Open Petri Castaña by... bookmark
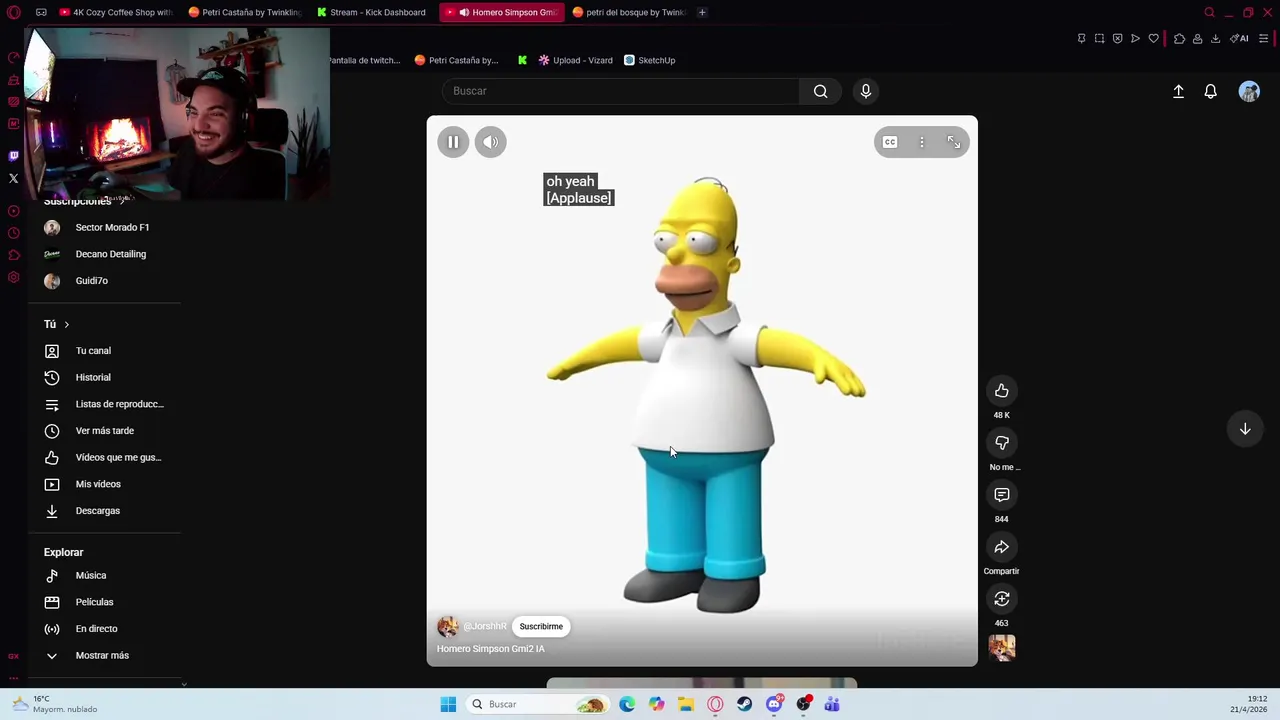1280x720 pixels. tap(457, 60)
